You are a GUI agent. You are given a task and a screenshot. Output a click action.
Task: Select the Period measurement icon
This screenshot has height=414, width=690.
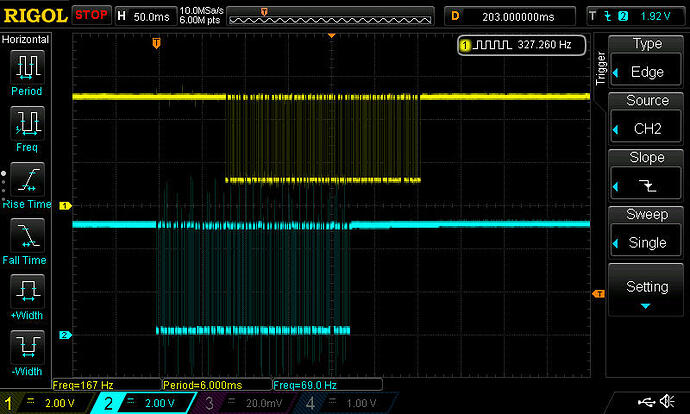(x=27, y=67)
